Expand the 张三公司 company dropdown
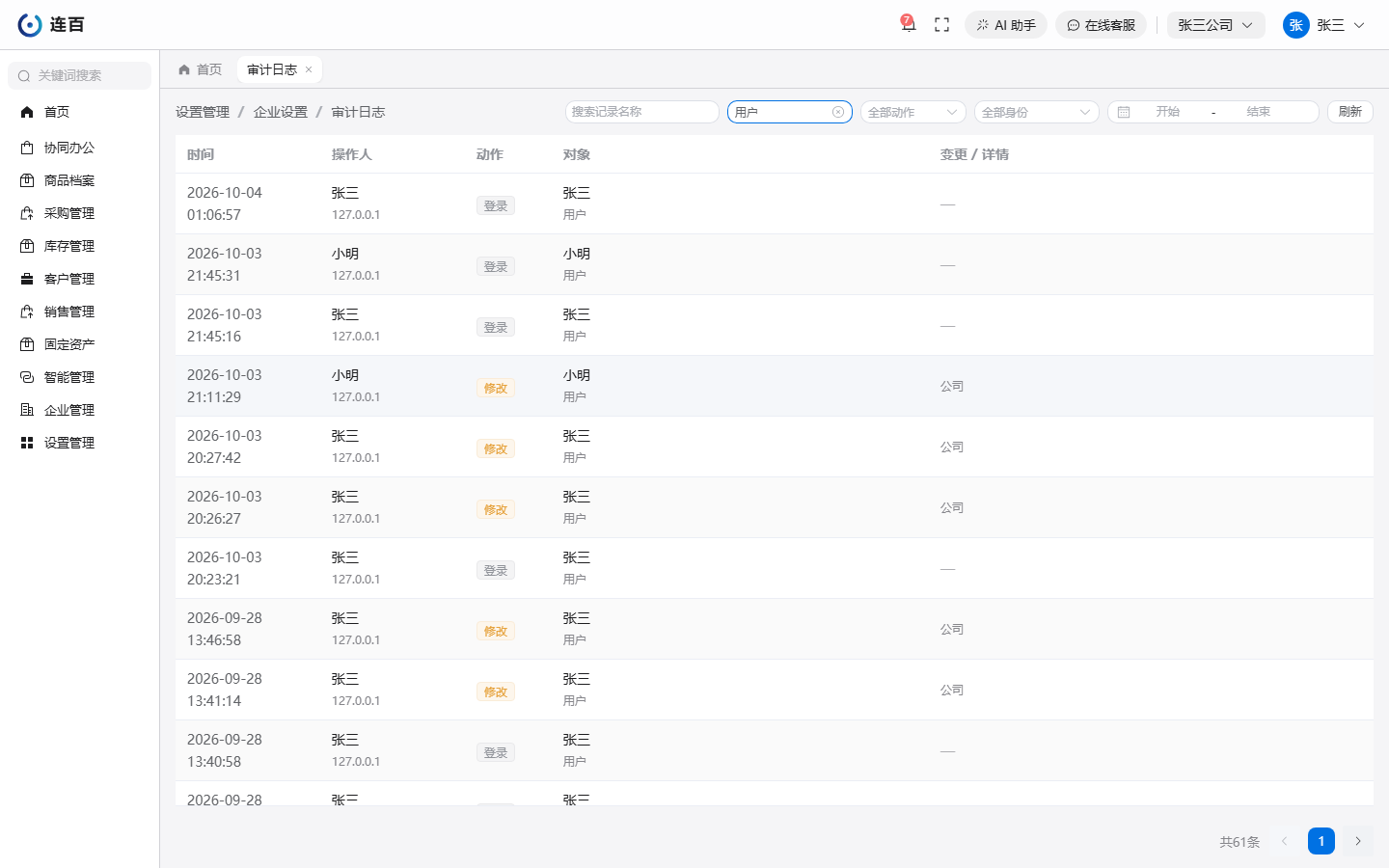The height and width of the screenshot is (868, 1389). point(1215,25)
